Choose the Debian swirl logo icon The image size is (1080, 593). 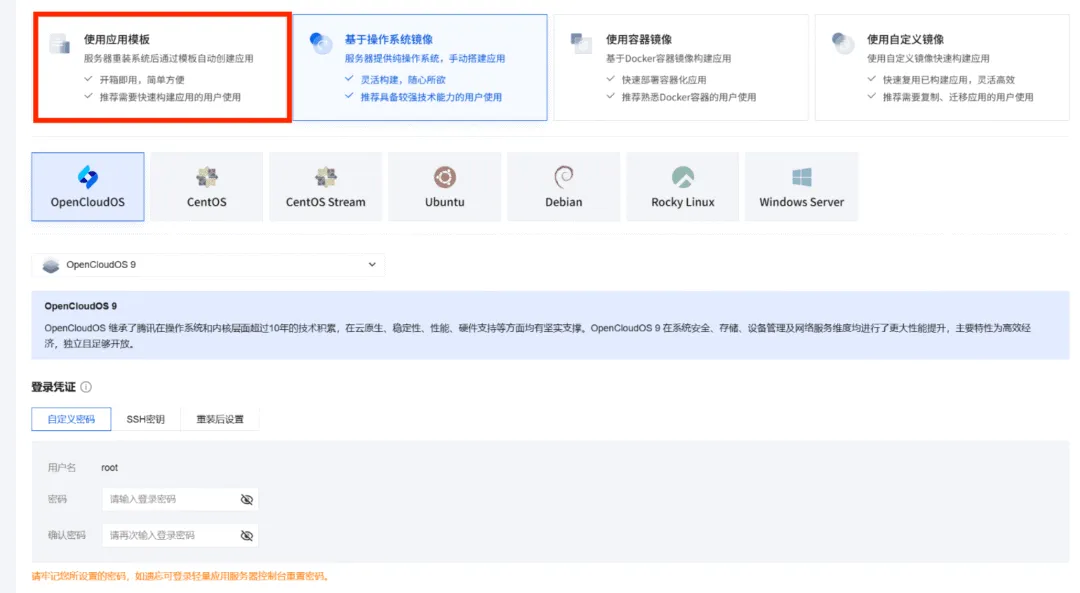pos(563,177)
